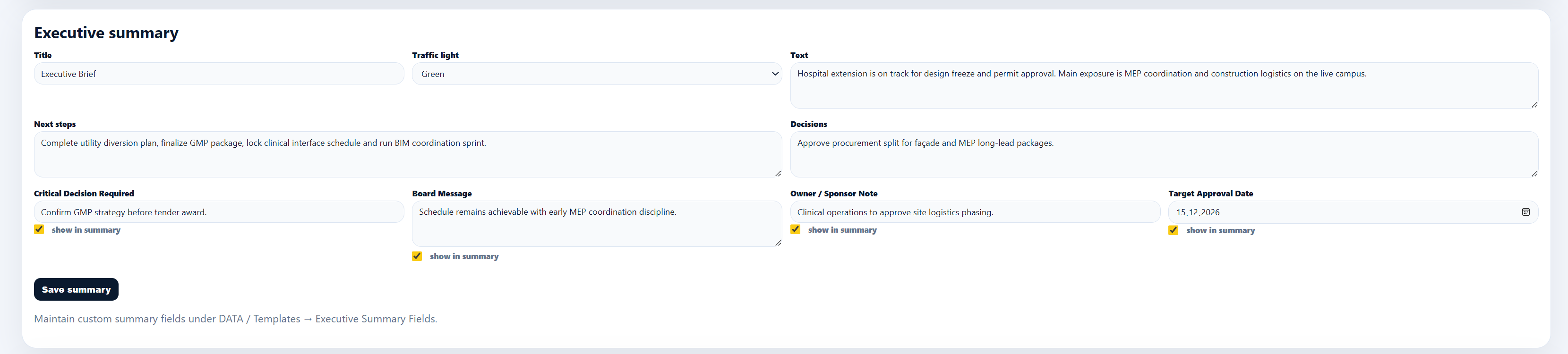This screenshot has width=1568, height=354.
Task: Untick show in summary under Board Message
Action: point(417,256)
